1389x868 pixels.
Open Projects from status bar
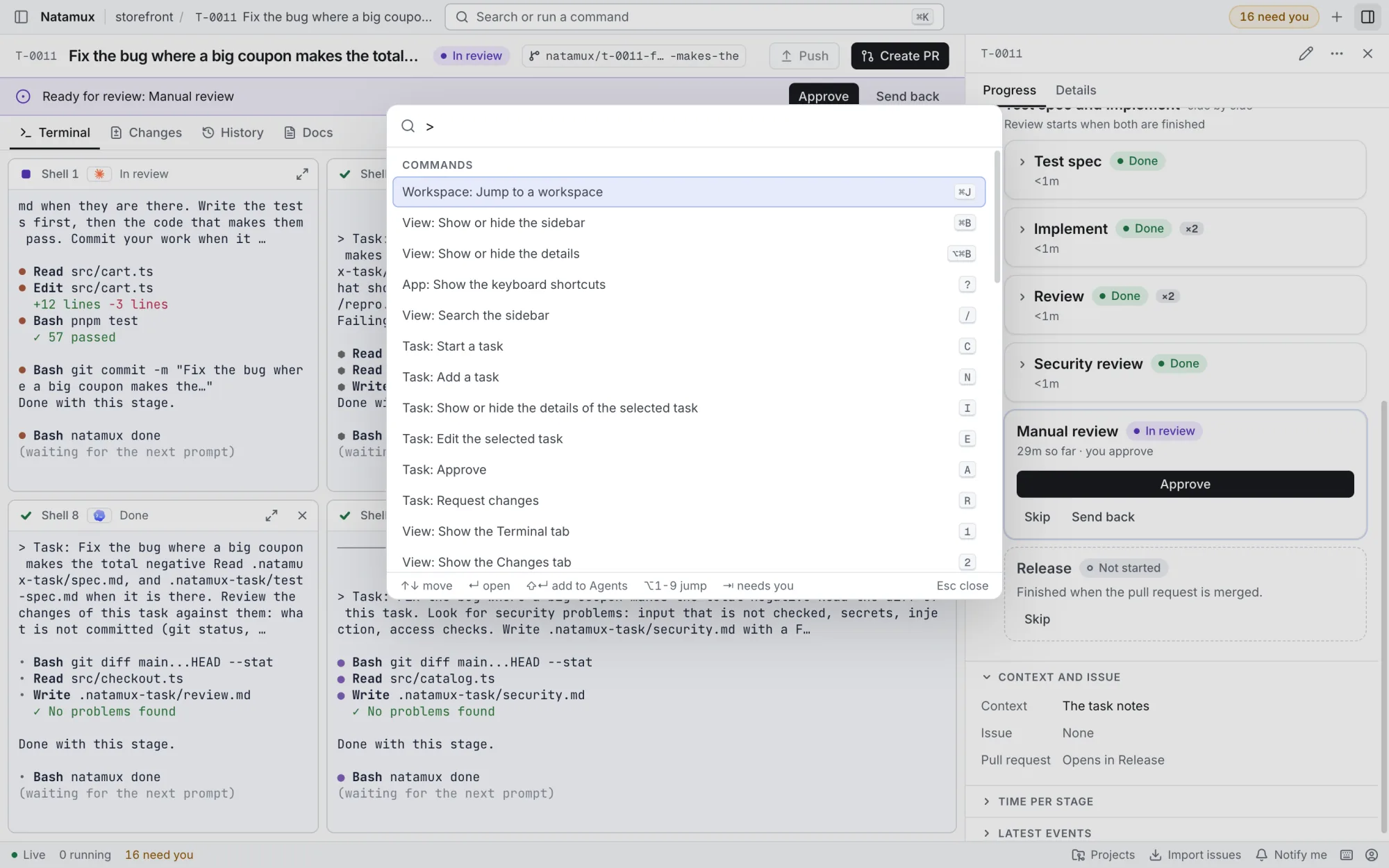(x=1103, y=855)
